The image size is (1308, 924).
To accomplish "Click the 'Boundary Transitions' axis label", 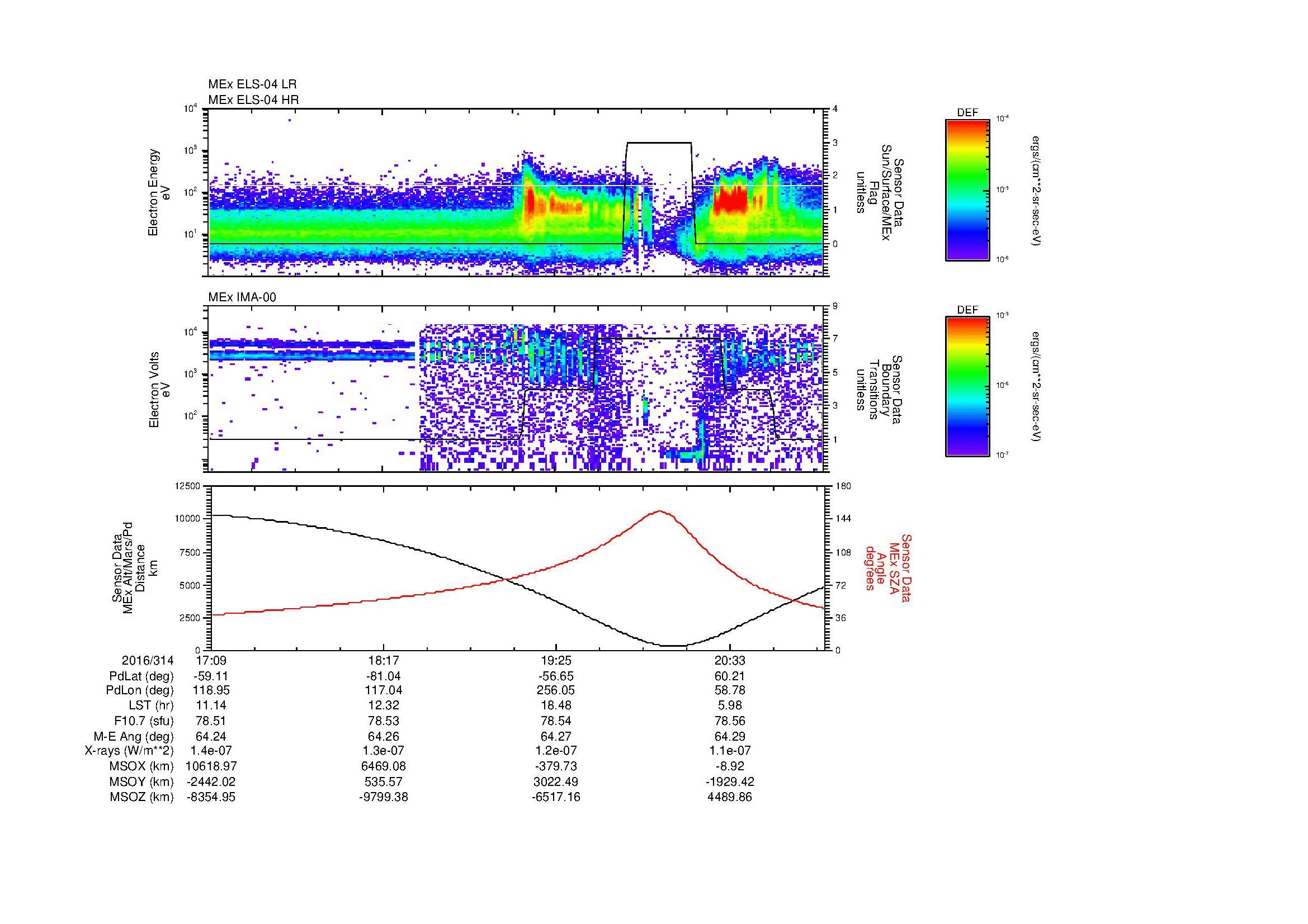I will [x=880, y=390].
